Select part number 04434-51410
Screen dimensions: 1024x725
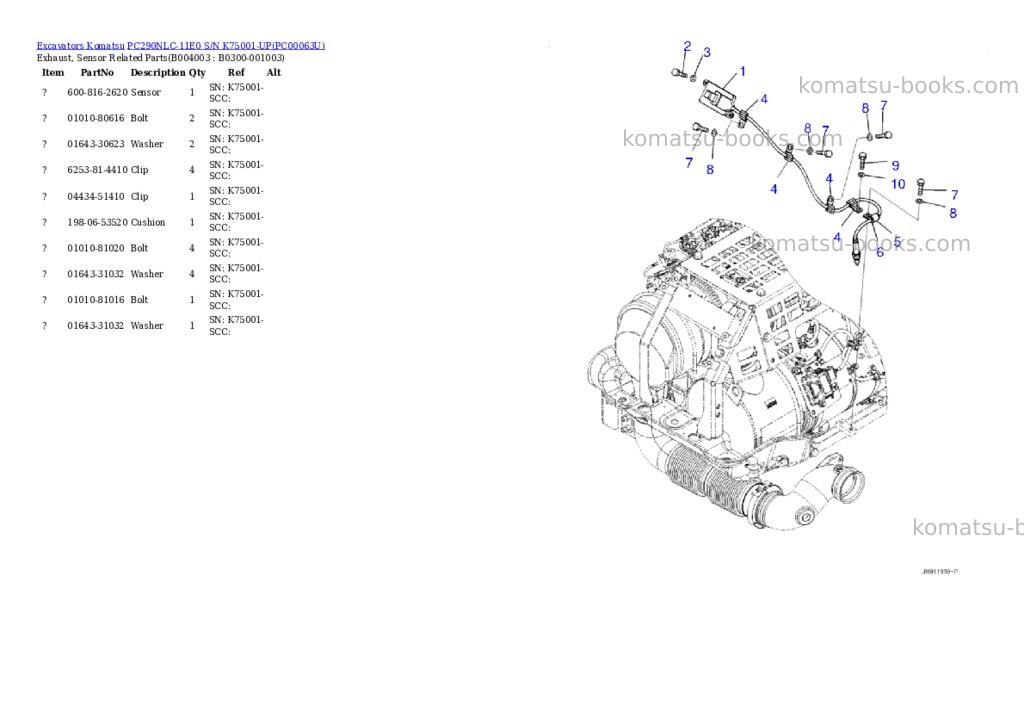click(x=95, y=197)
